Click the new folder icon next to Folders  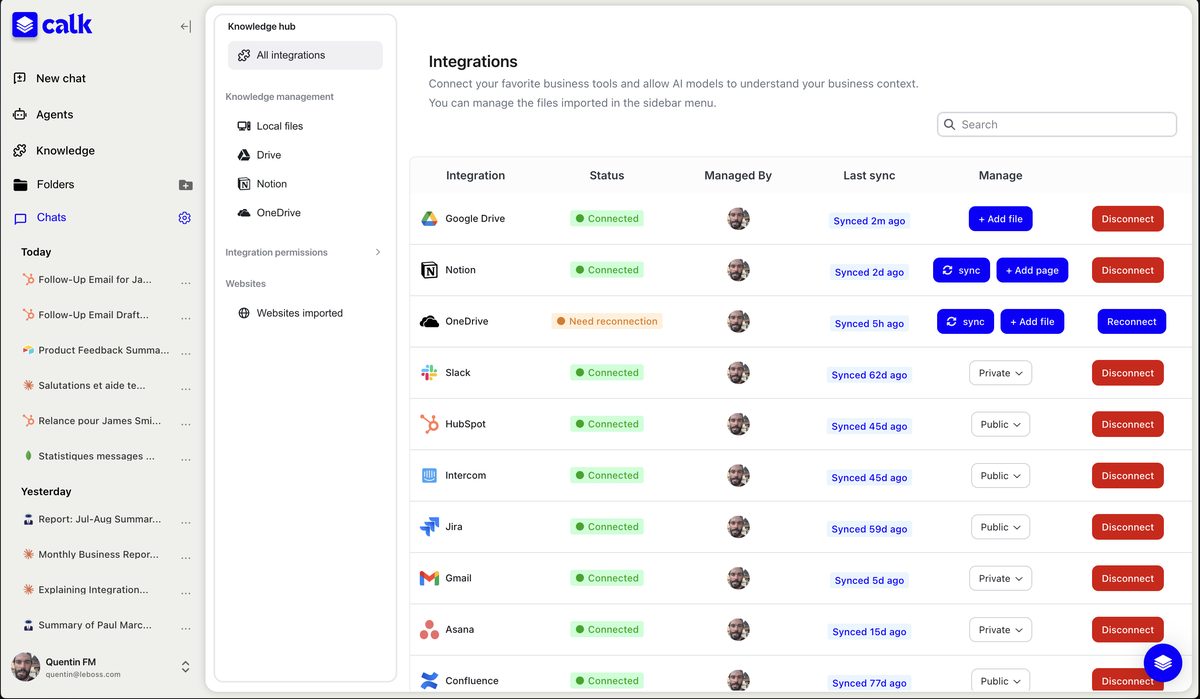coord(185,184)
